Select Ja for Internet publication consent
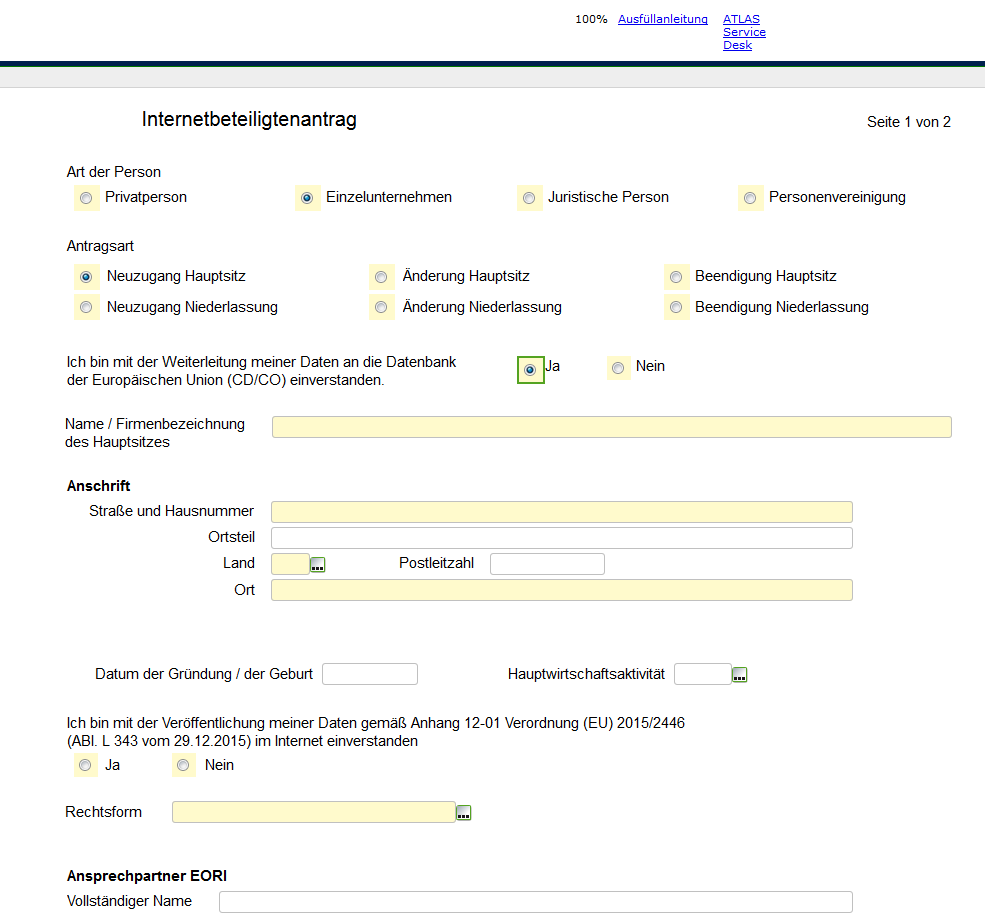 [85, 765]
